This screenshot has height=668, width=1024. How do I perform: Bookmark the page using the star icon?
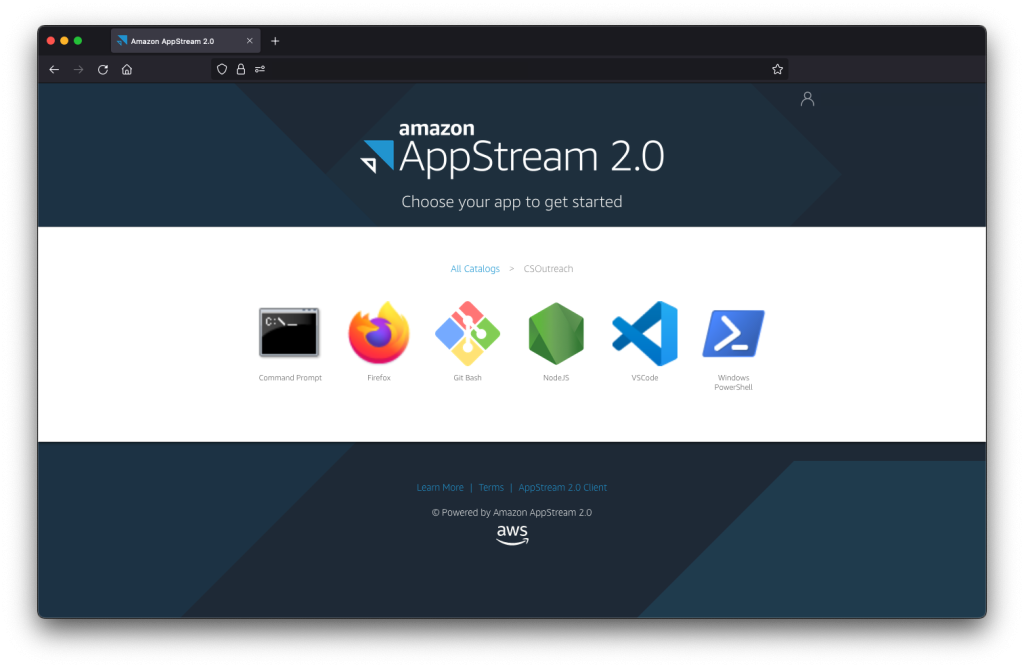click(x=777, y=69)
